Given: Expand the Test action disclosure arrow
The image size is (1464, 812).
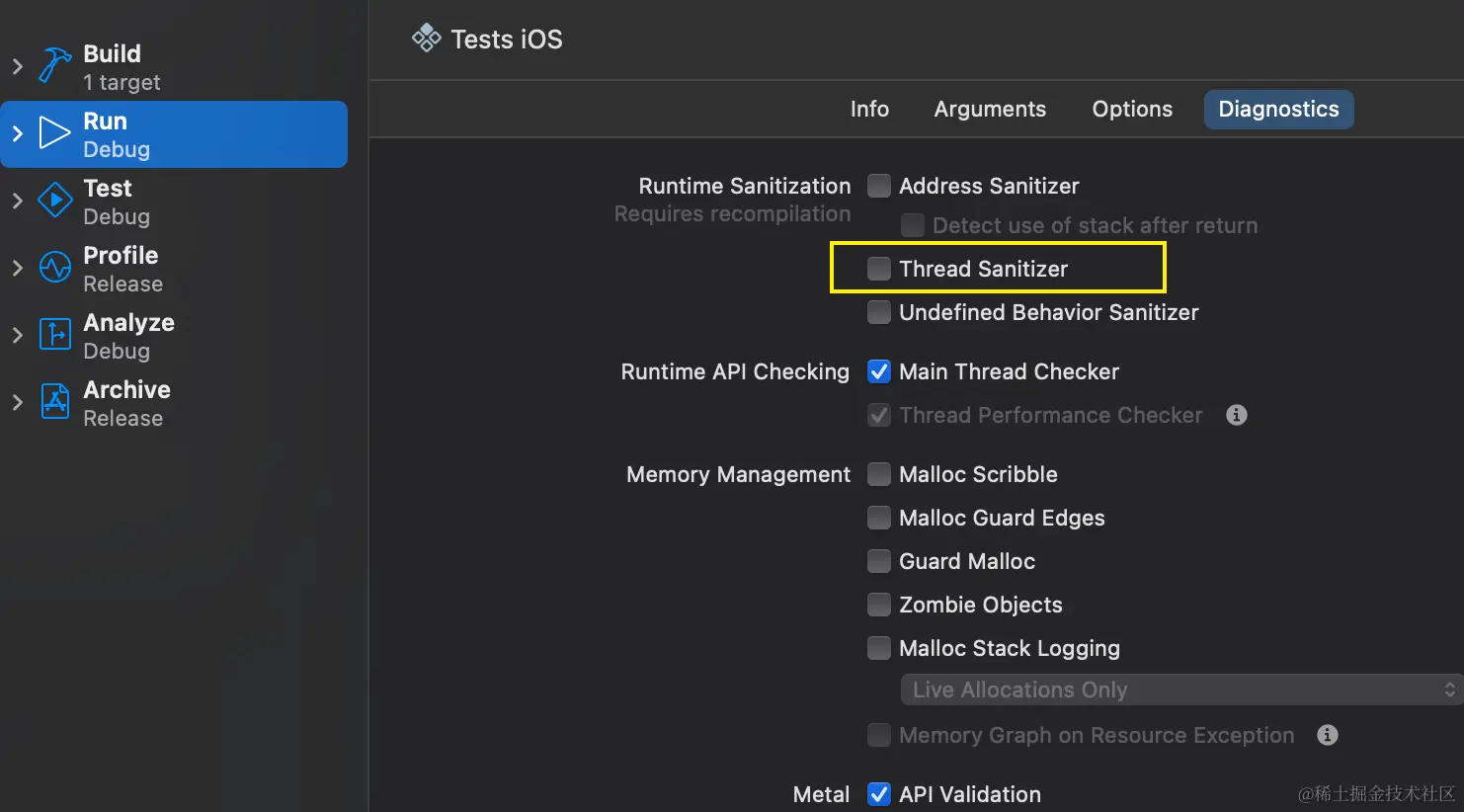Looking at the screenshot, I should click(17, 201).
